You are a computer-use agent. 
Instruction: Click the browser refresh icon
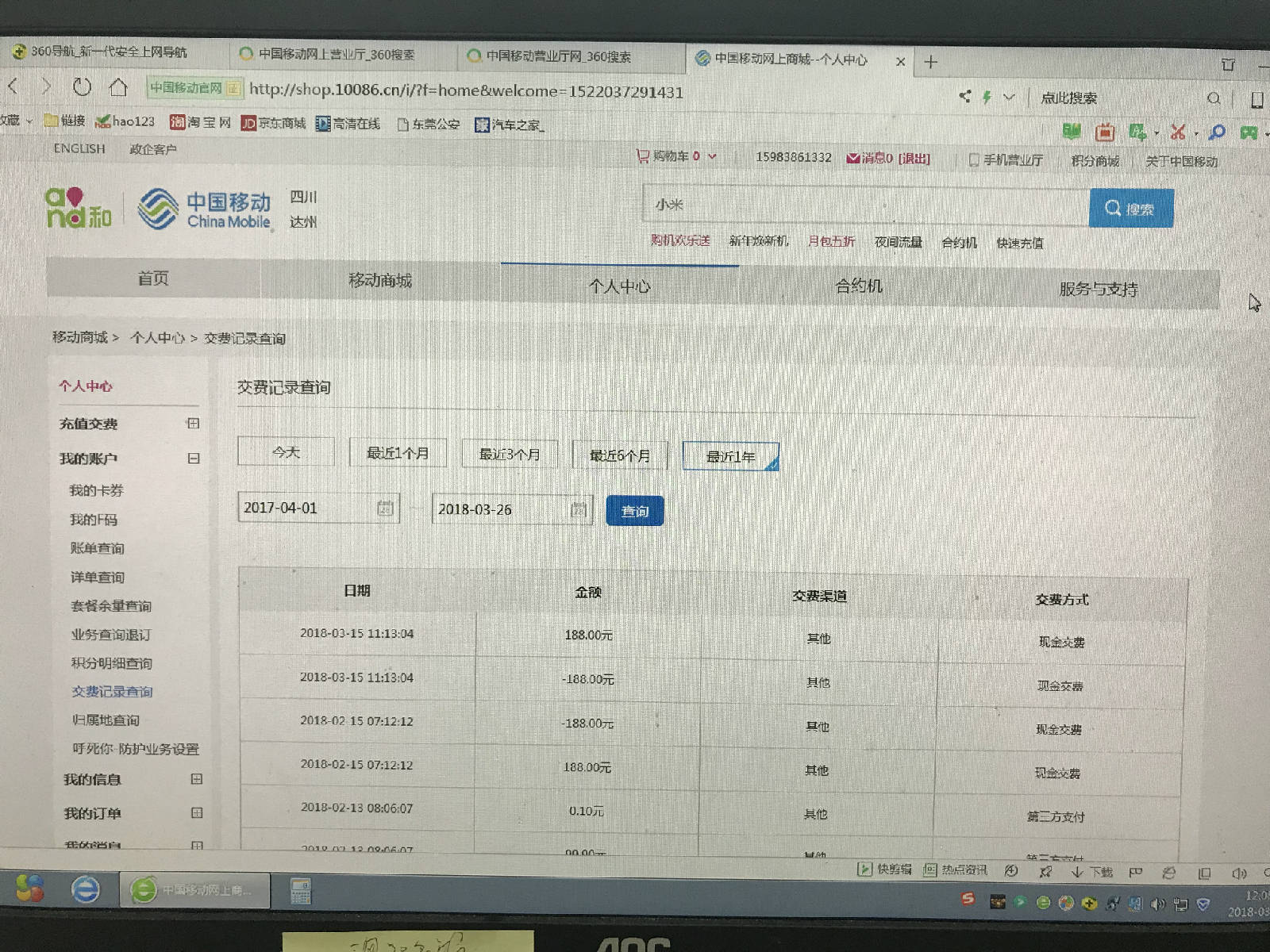click(x=82, y=86)
